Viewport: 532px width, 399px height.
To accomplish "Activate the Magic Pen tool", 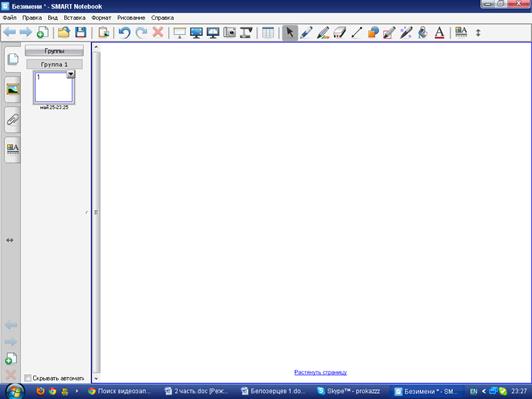I will tap(406, 33).
